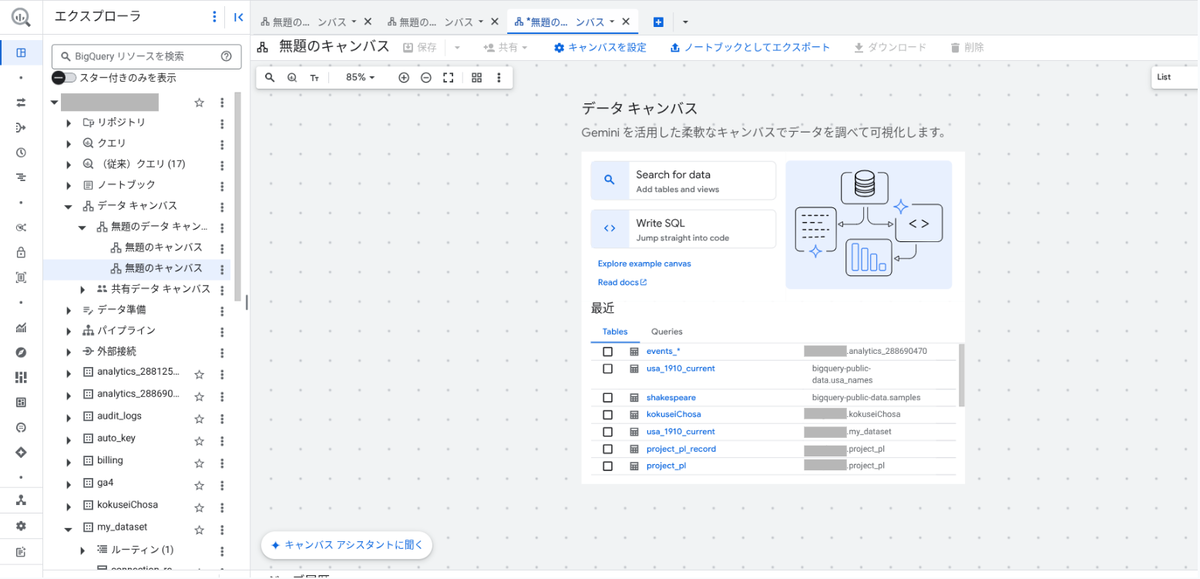Click キャンバス アシスタントに聞く button
The height and width of the screenshot is (579, 1200).
(x=347, y=545)
